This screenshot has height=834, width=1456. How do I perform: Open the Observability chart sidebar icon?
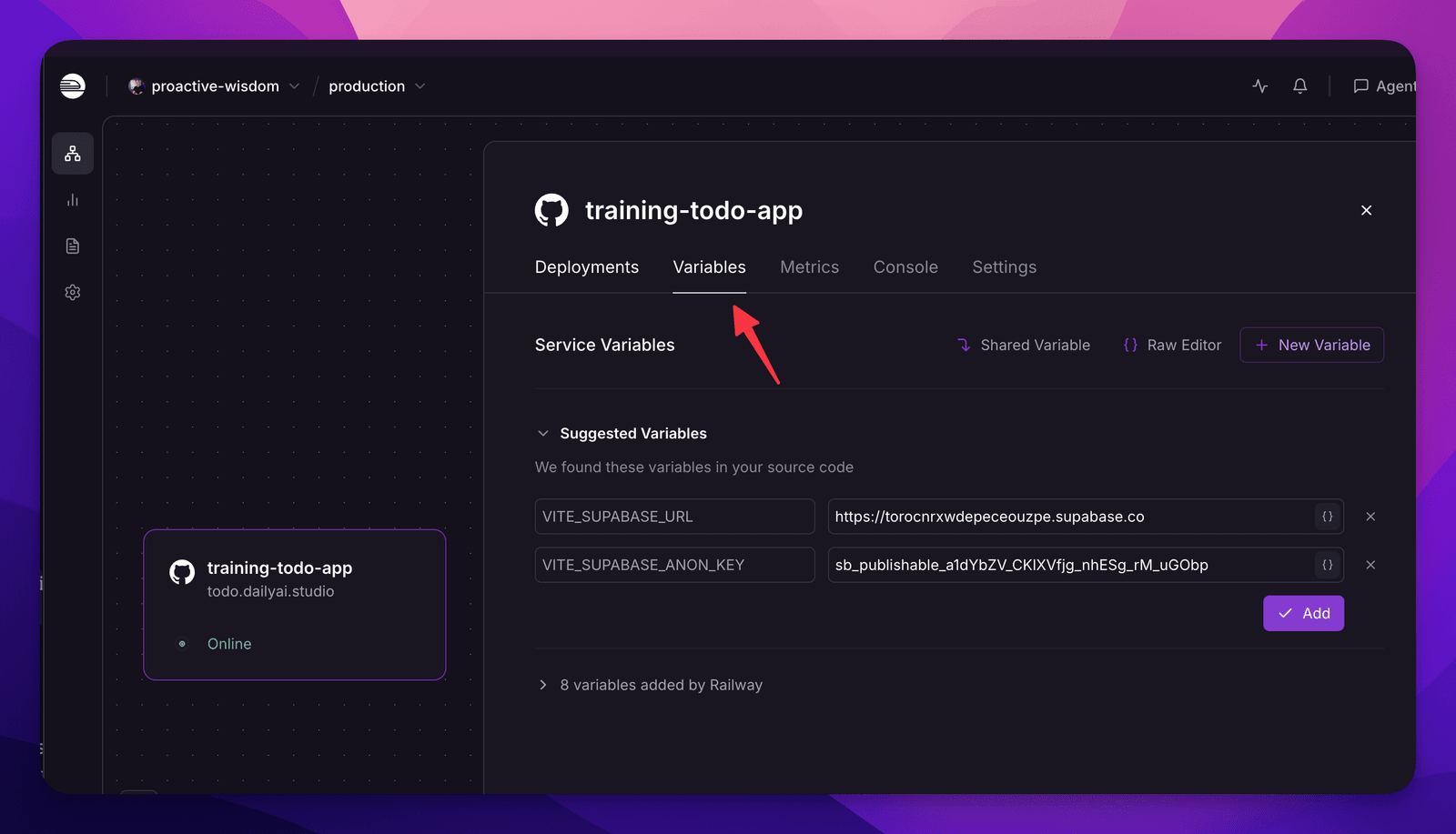coord(73,200)
